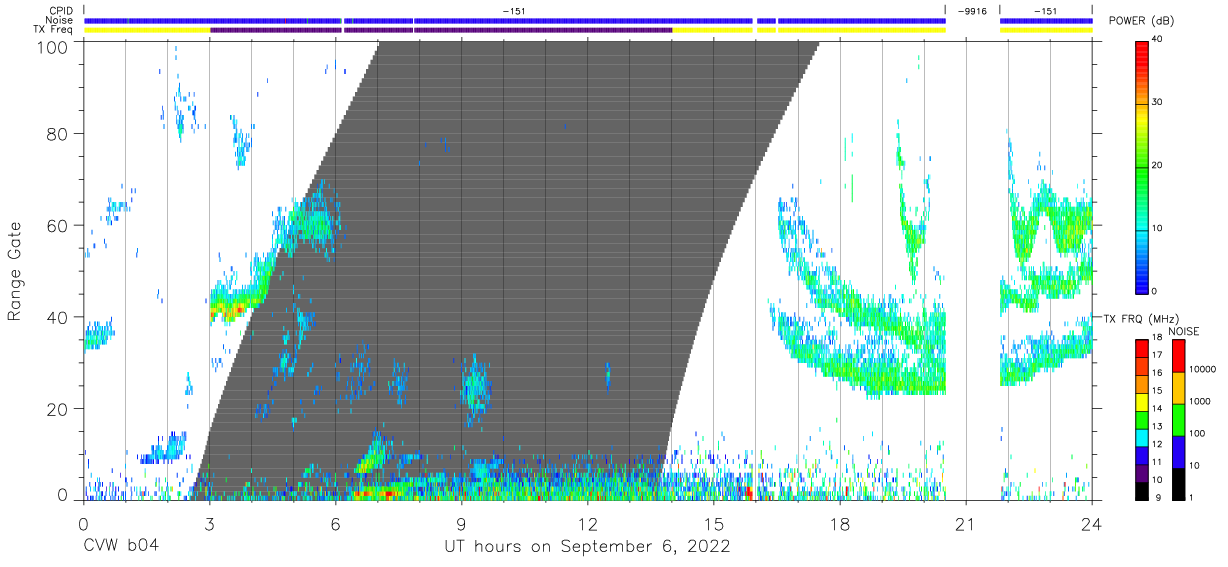
Task: Click the '-151' CPID value above plot center
Action: tap(514, 10)
